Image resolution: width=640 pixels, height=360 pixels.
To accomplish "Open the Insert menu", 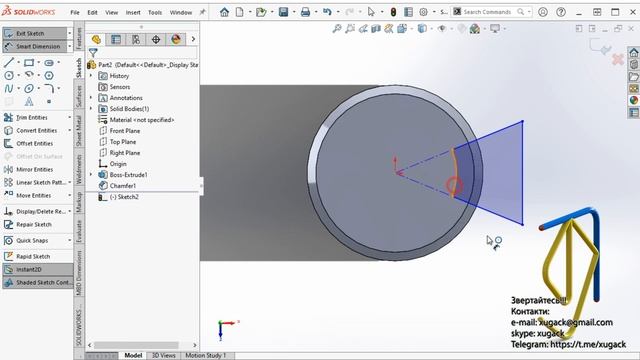I will 133,13.
